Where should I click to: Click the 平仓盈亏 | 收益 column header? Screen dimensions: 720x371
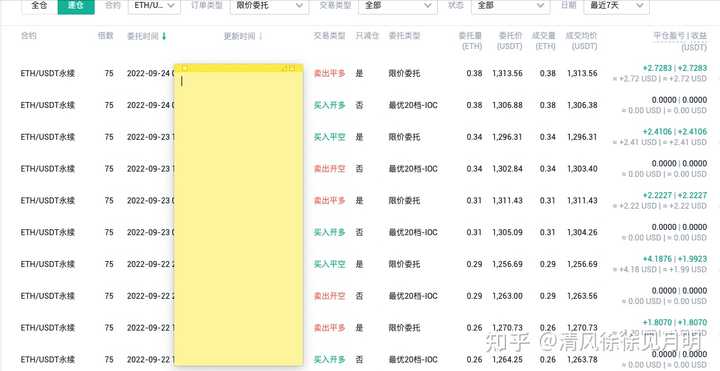pyautogui.click(x=680, y=36)
